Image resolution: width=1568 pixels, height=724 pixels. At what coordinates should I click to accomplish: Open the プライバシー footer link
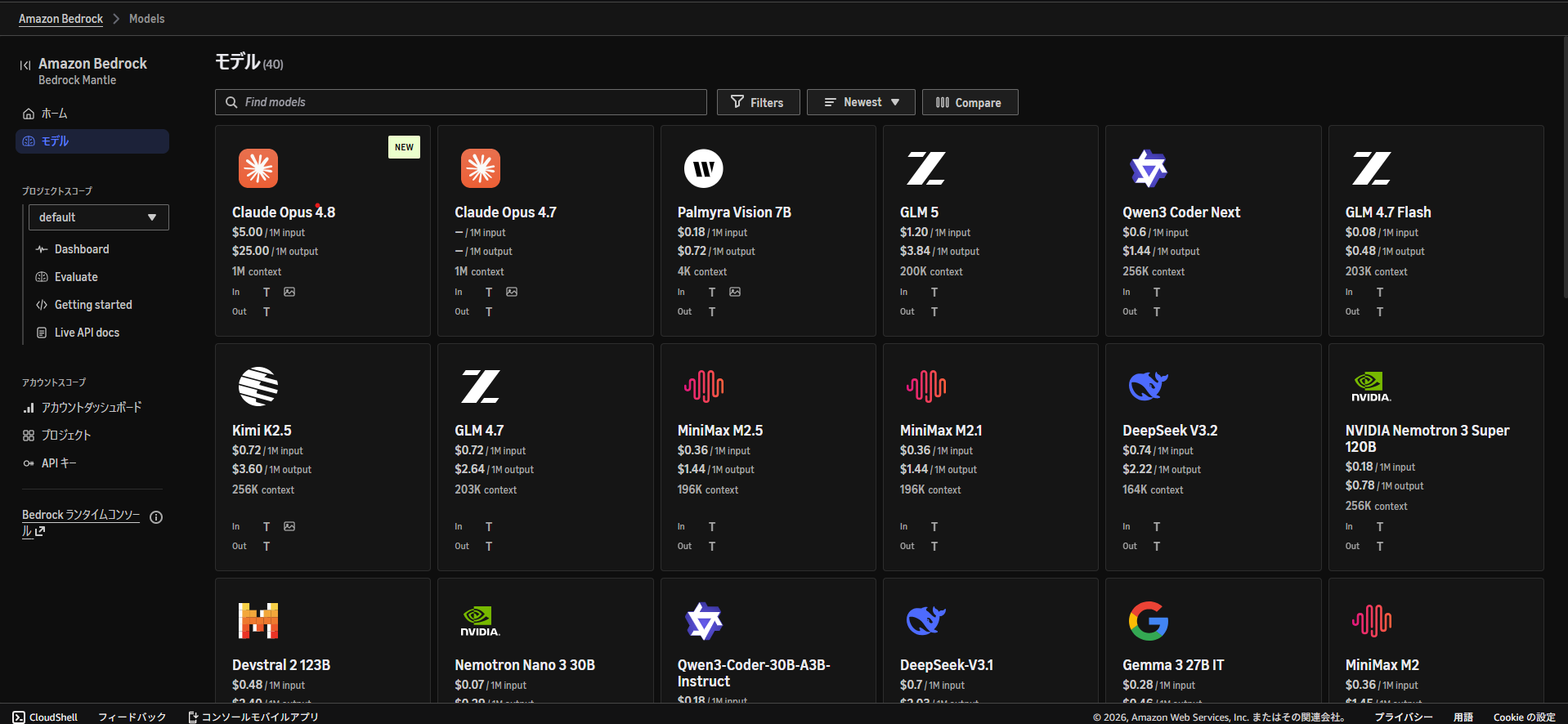[x=1403, y=717]
